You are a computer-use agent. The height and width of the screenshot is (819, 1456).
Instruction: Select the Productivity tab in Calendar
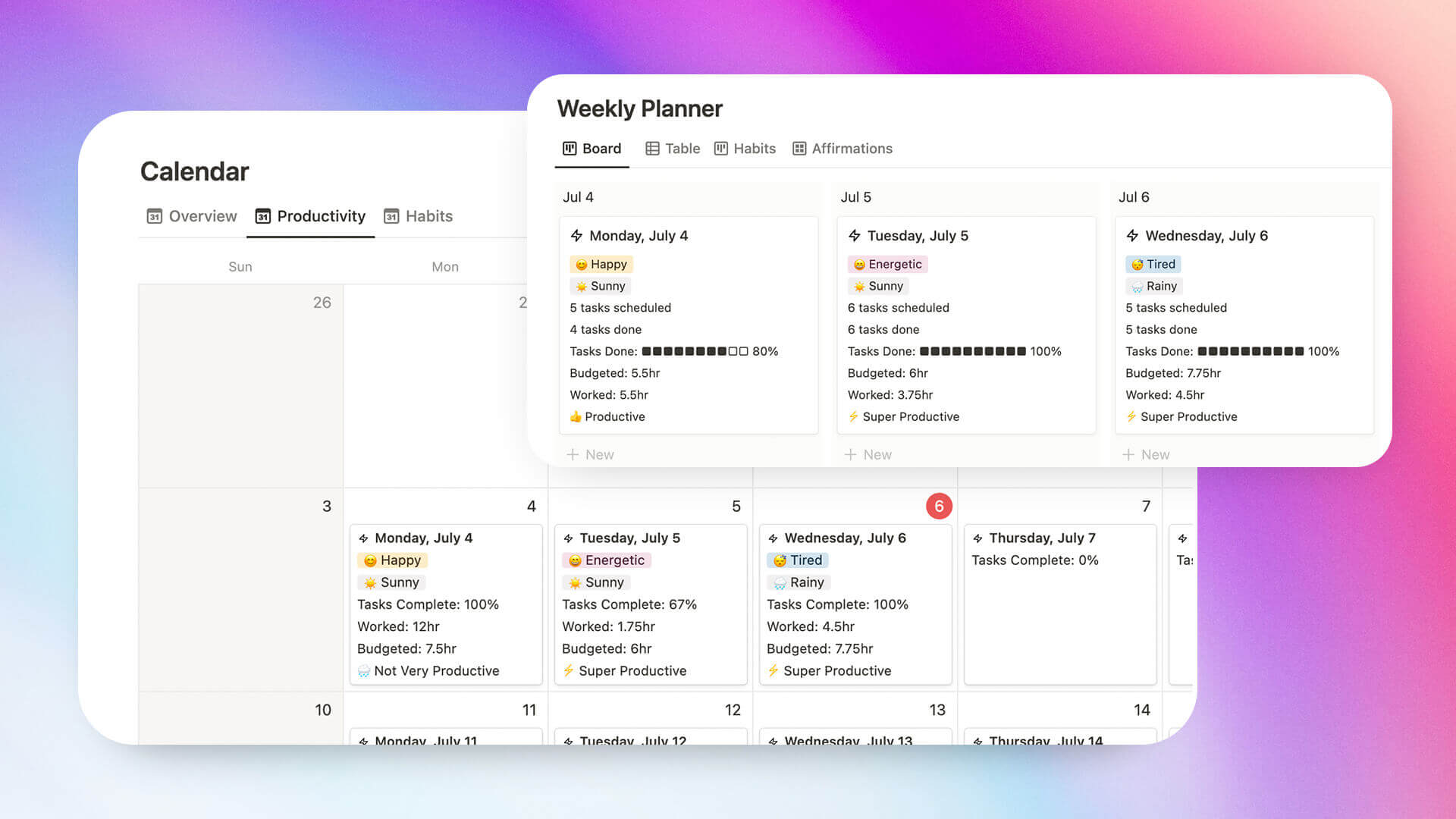pyautogui.click(x=311, y=216)
